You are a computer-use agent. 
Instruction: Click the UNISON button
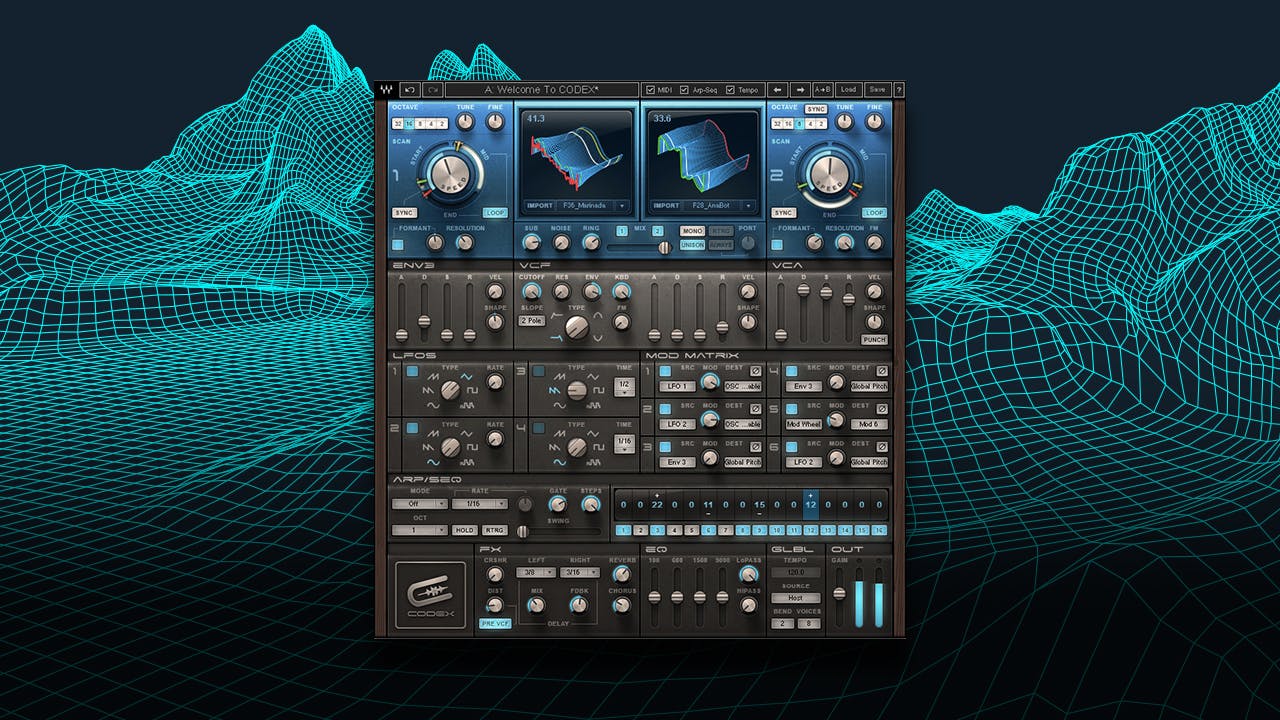tap(692, 245)
